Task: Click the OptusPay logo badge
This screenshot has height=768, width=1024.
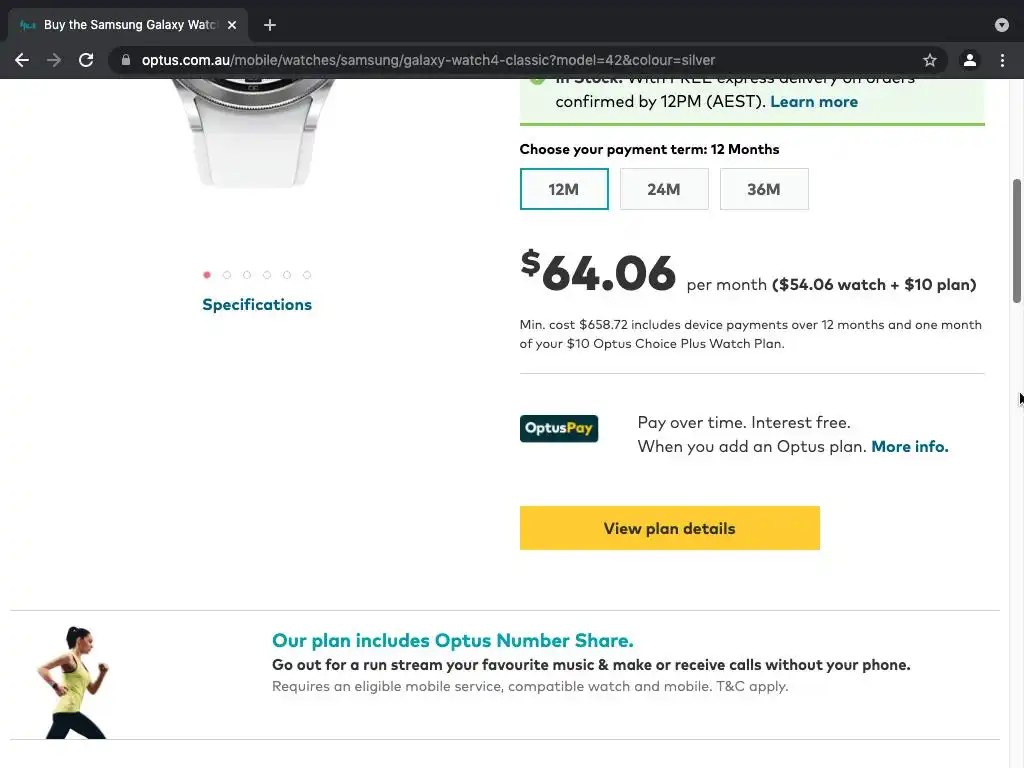Action: pos(559,428)
